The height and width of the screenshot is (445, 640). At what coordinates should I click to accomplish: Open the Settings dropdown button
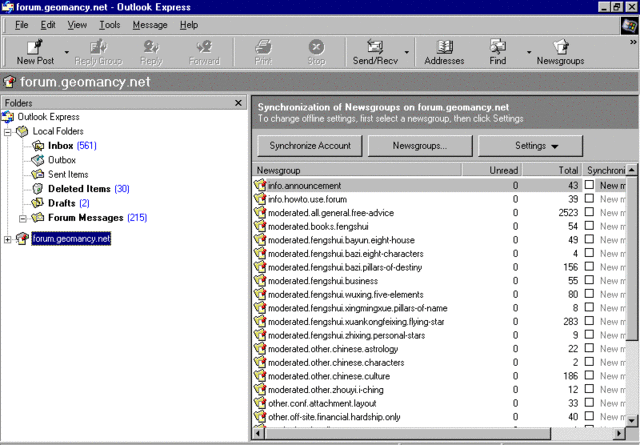(530, 146)
